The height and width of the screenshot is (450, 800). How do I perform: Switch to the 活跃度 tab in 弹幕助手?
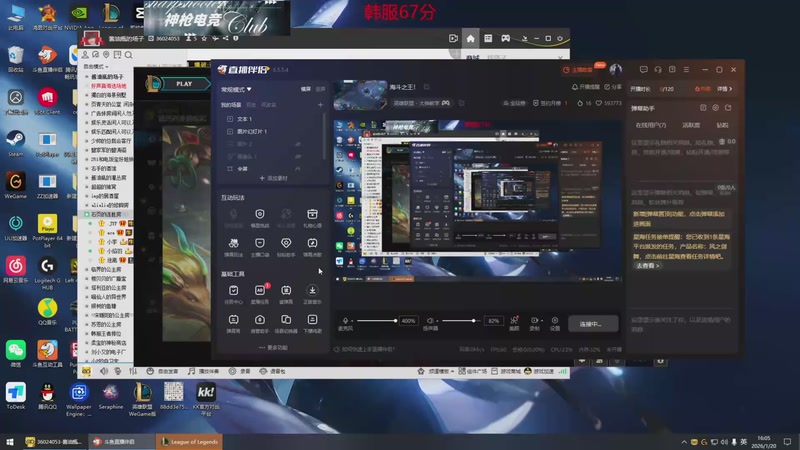click(x=691, y=125)
